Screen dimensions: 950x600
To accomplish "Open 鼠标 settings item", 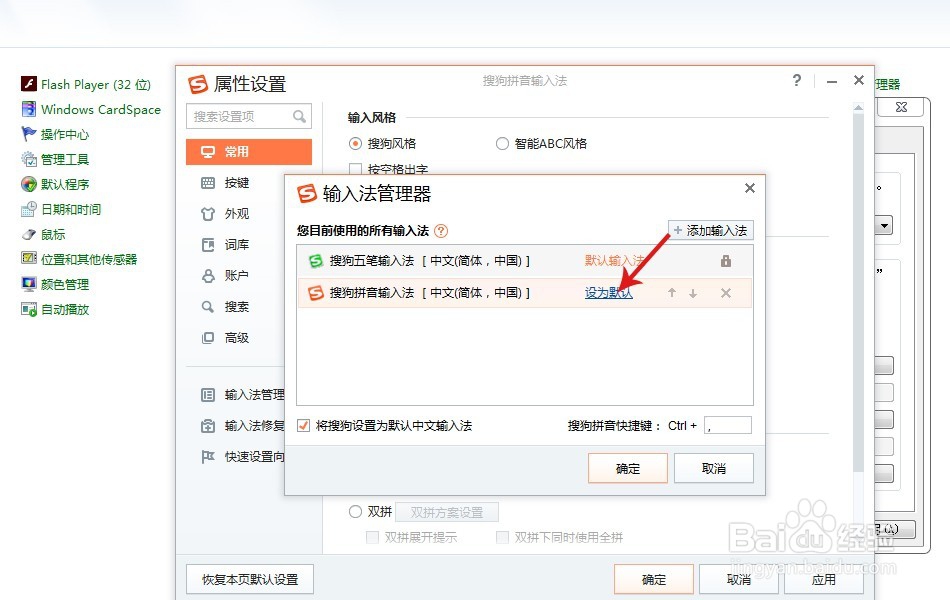I will pyautogui.click(x=43, y=235).
